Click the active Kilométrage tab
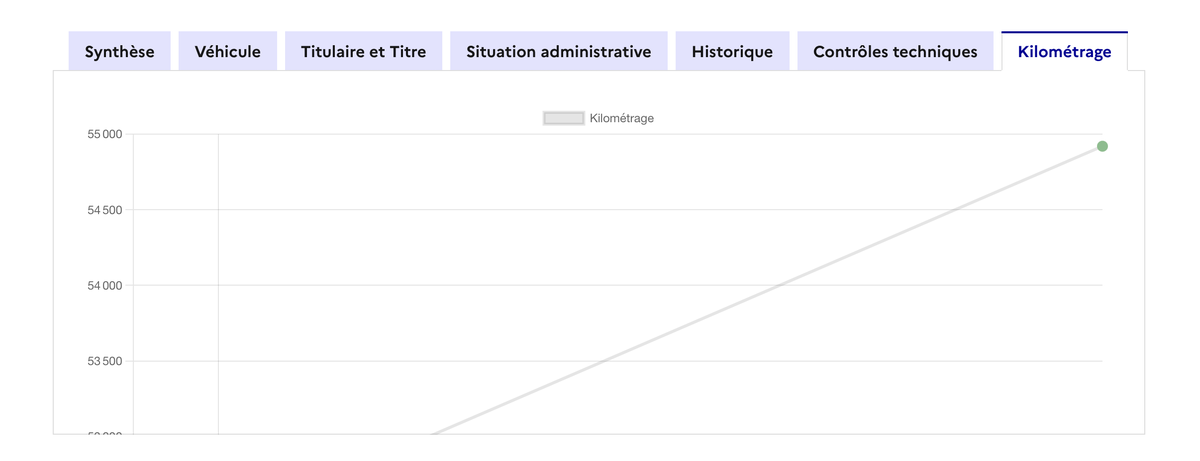This screenshot has width=1200, height=461. click(x=1064, y=51)
